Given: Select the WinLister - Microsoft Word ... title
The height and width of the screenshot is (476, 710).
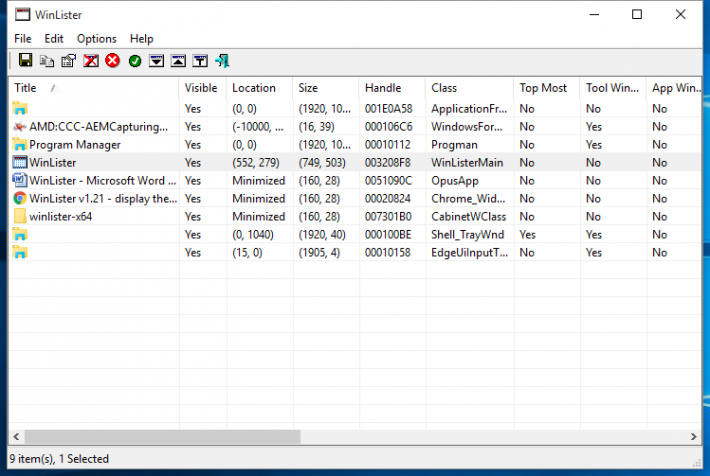Looking at the screenshot, I should [103, 180].
